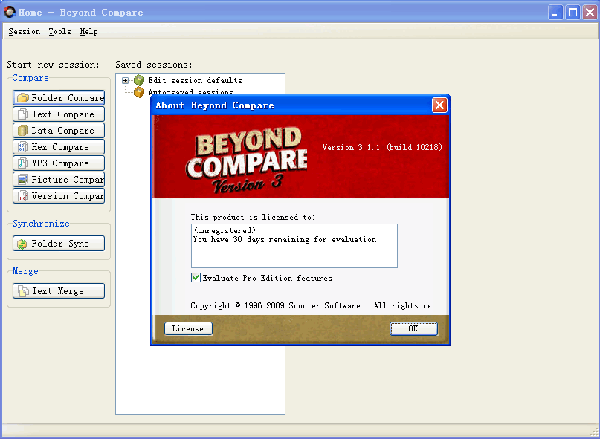Click the Auto-saved sessions orange icon

click(139, 92)
